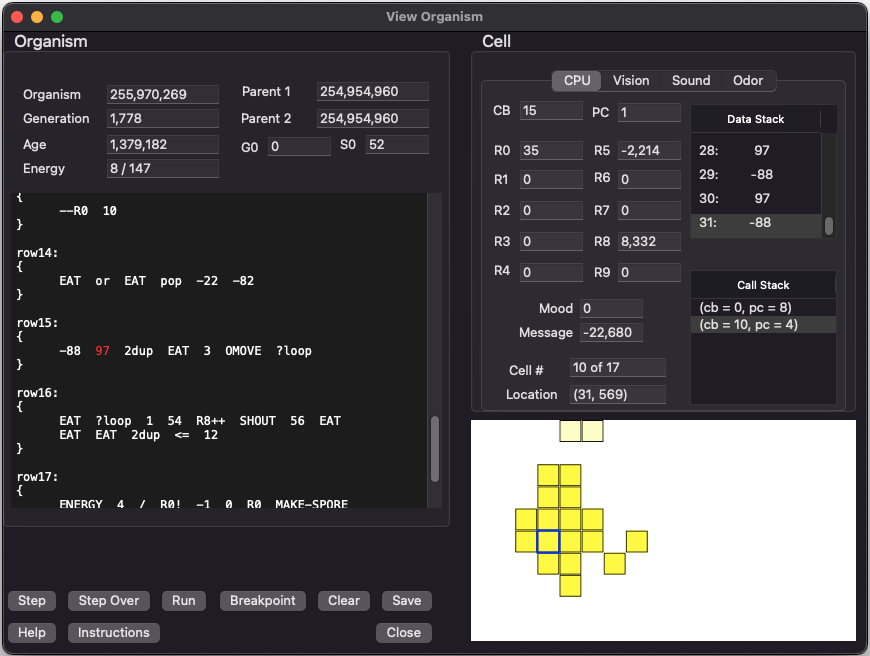Click the R2 register field
Viewport: 870px width, 656px height.
(552, 210)
